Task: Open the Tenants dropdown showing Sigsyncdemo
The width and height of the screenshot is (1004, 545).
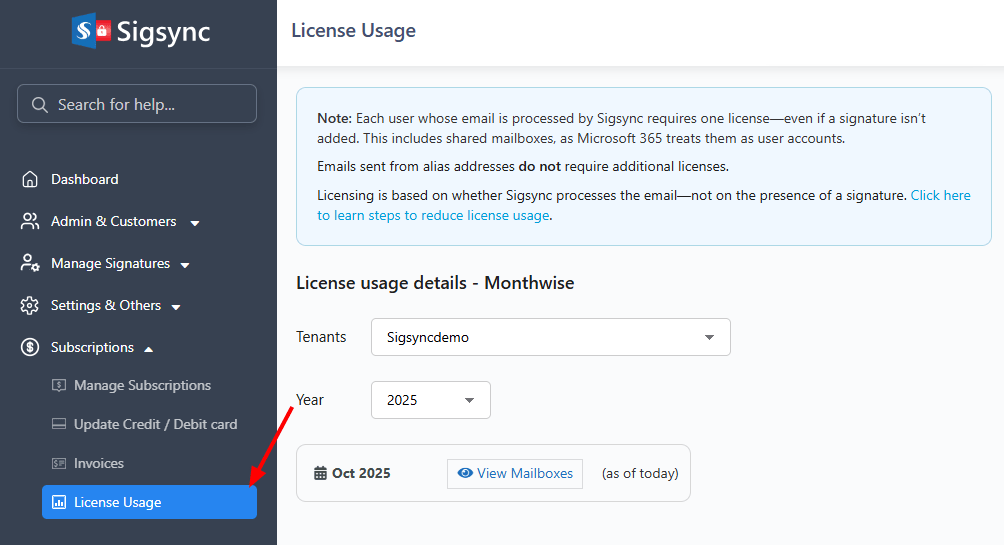Action: (x=550, y=337)
